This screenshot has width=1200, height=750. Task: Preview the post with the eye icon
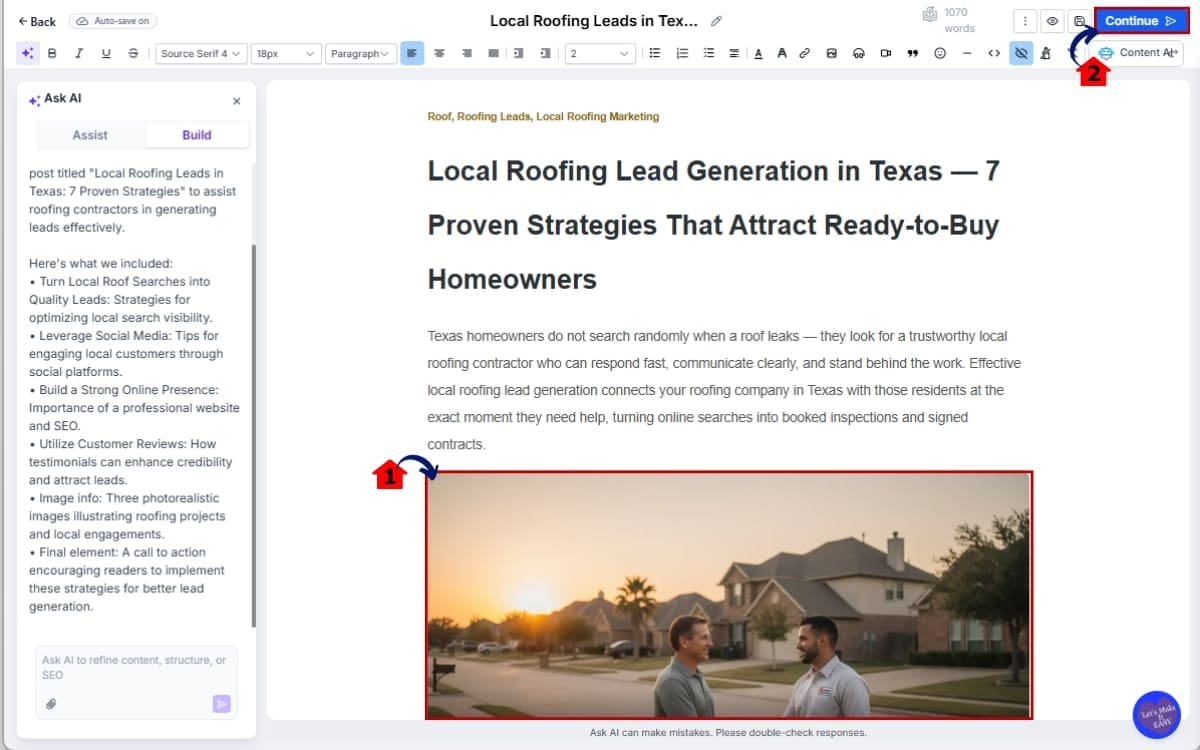click(1052, 21)
